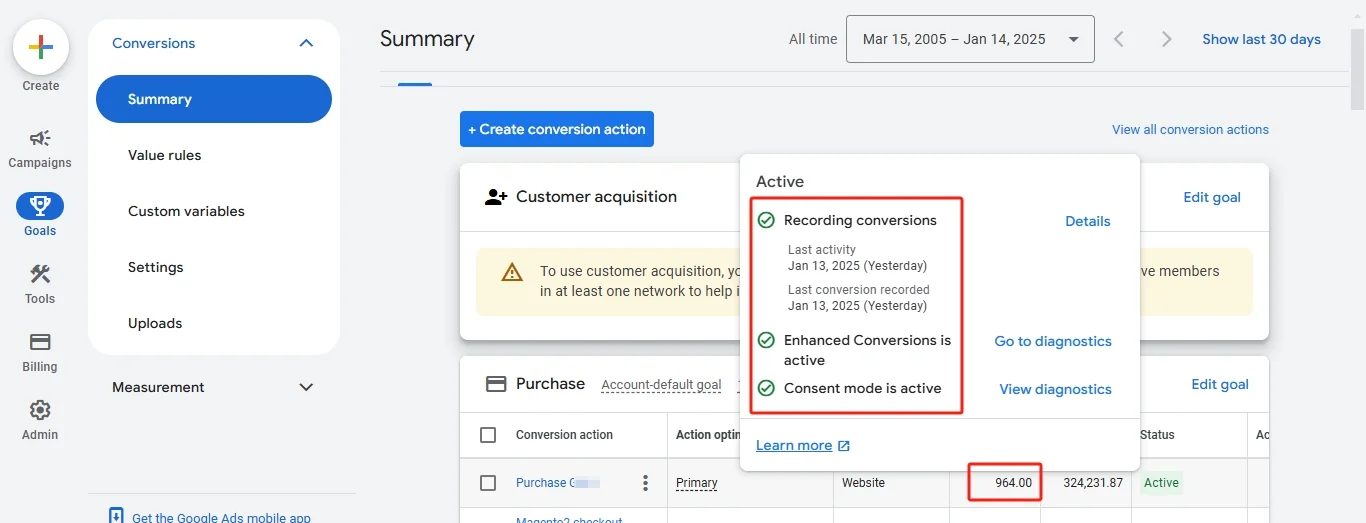Image resolution: width=1366 pixels, height=523 pixels.
Task: Click the Website source cell
Action: click(863, 483)
